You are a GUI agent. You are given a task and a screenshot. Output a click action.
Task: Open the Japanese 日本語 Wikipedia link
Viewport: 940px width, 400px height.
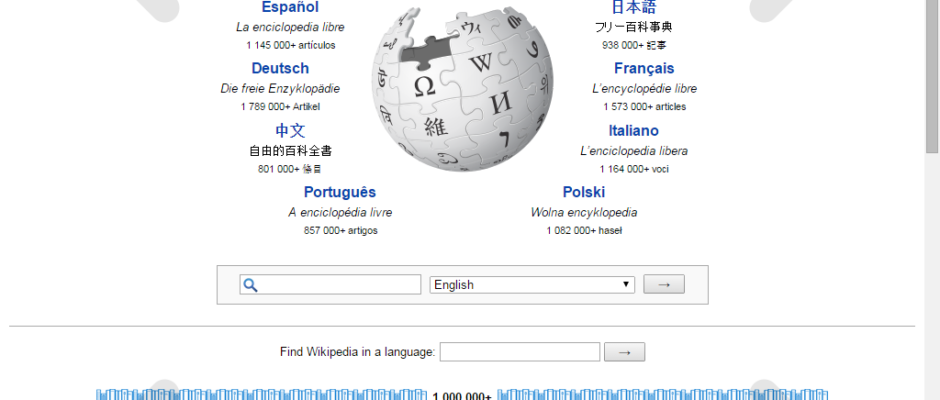click(634, 7)
